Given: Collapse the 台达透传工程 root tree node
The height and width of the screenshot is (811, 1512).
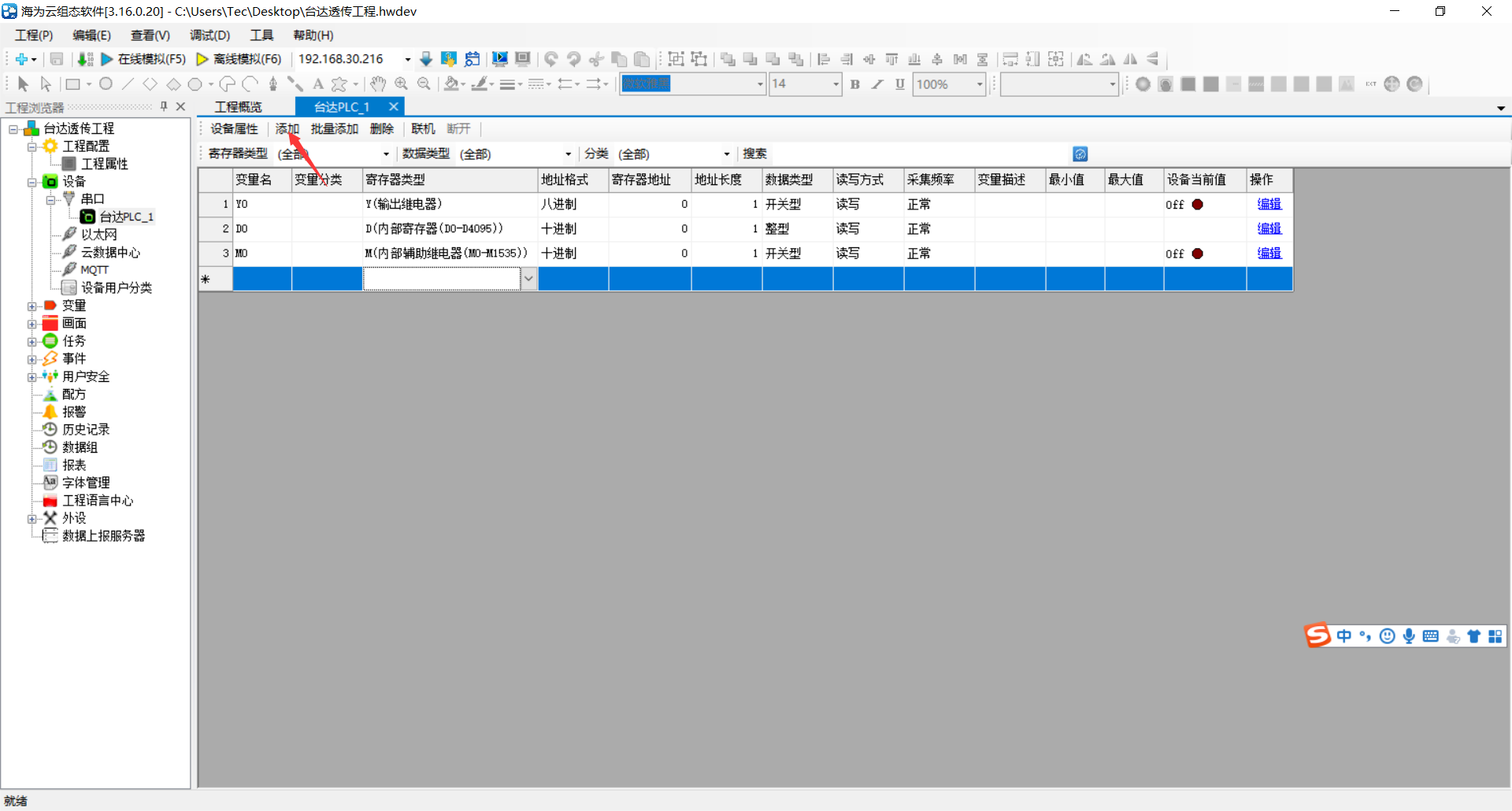Looking at the screenshot, I should tap(13, 128).
